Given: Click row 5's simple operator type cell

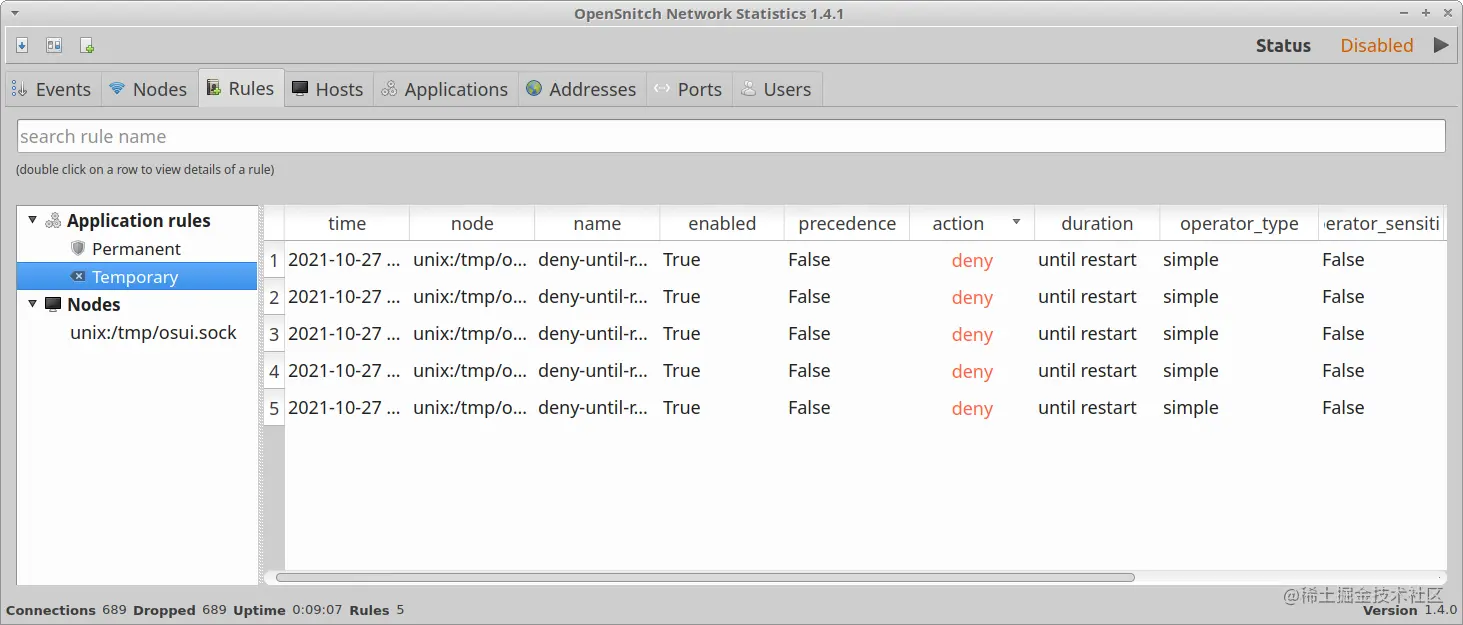Looking at the screenshot, I should pyautogui.click(x=1239, y=408).
